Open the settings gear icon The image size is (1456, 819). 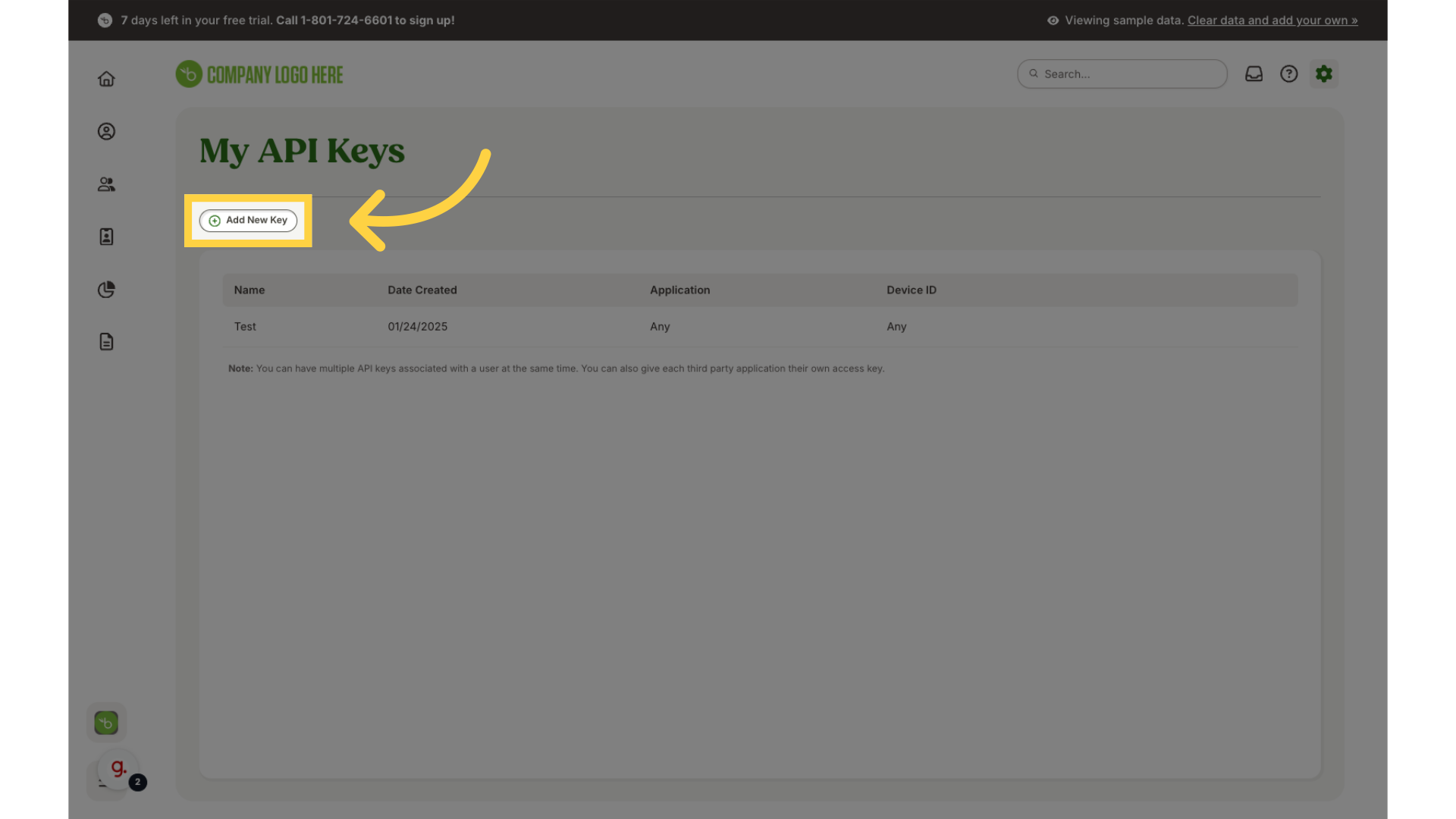click(1324, 74)
